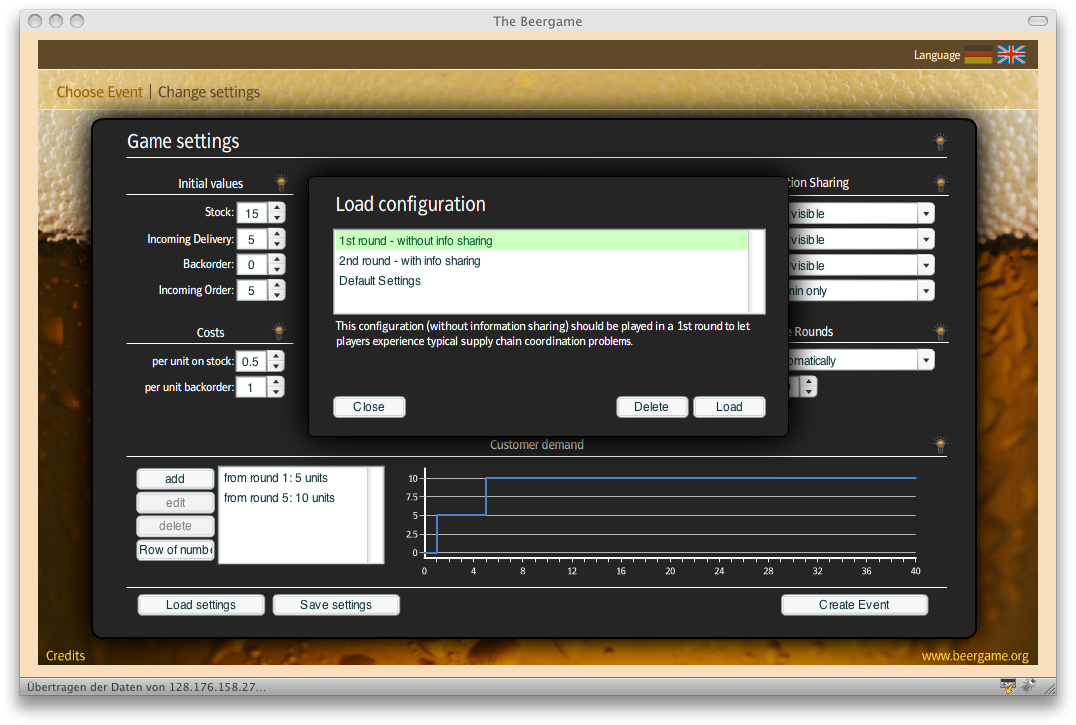Click the Incoming Order input field
1076x725 pixels.
[x=253, y=291]
